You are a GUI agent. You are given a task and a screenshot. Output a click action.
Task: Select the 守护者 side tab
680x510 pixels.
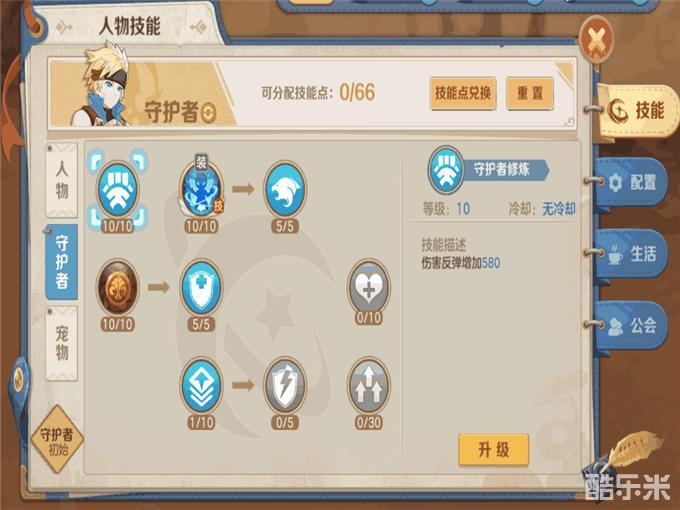pos(62,262)
